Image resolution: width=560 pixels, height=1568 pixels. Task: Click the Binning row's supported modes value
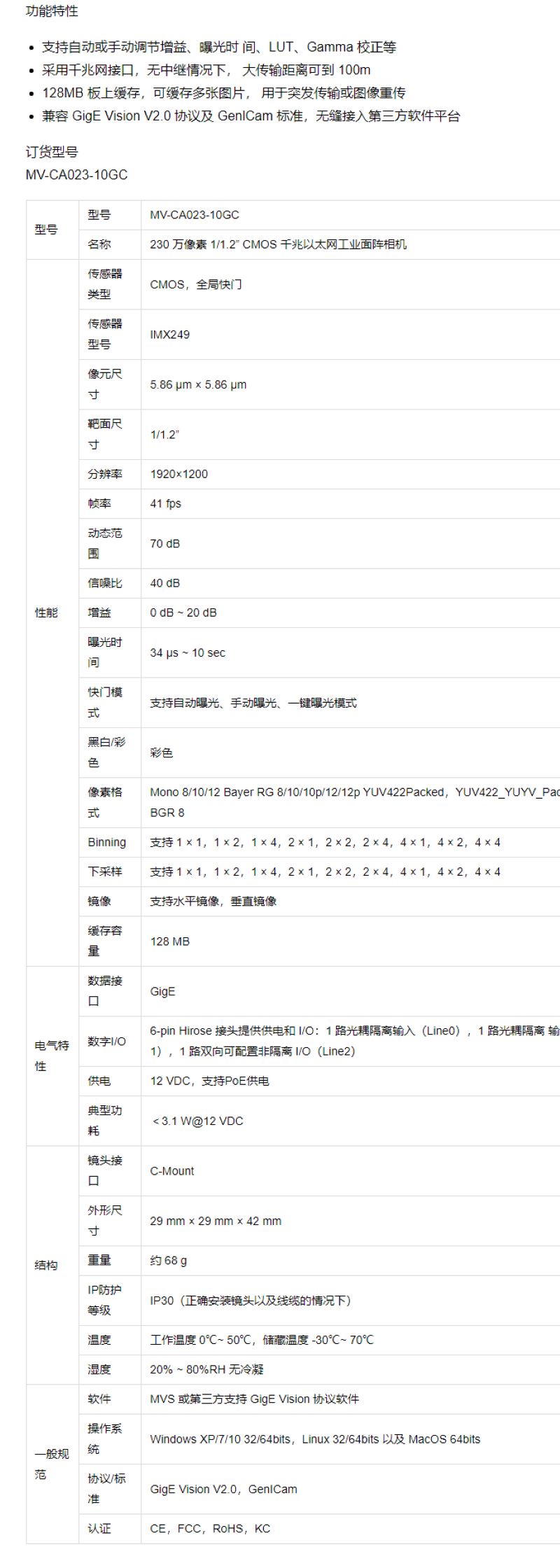point(325,842)
